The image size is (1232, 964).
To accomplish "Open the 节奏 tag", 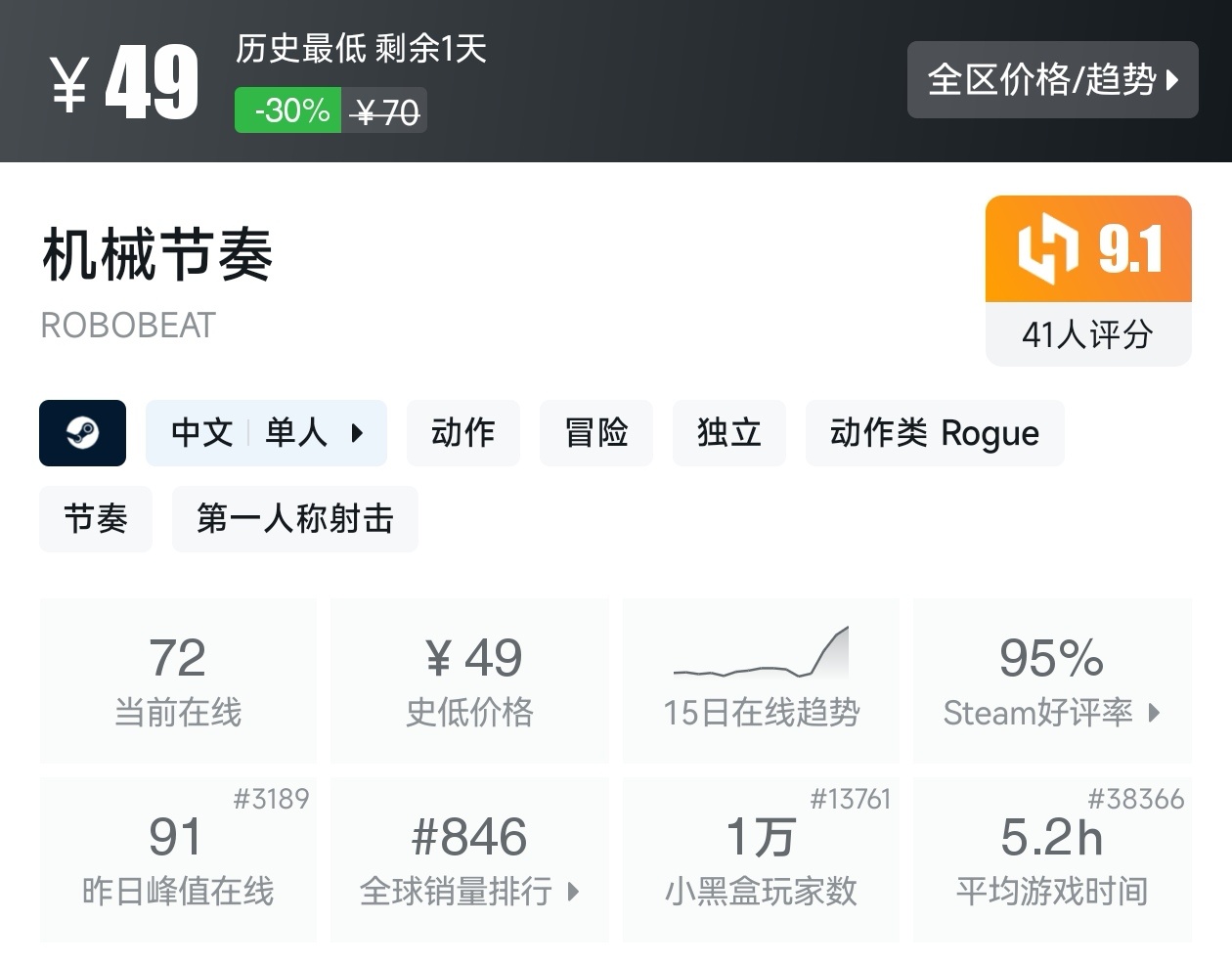I will point(96,518).
